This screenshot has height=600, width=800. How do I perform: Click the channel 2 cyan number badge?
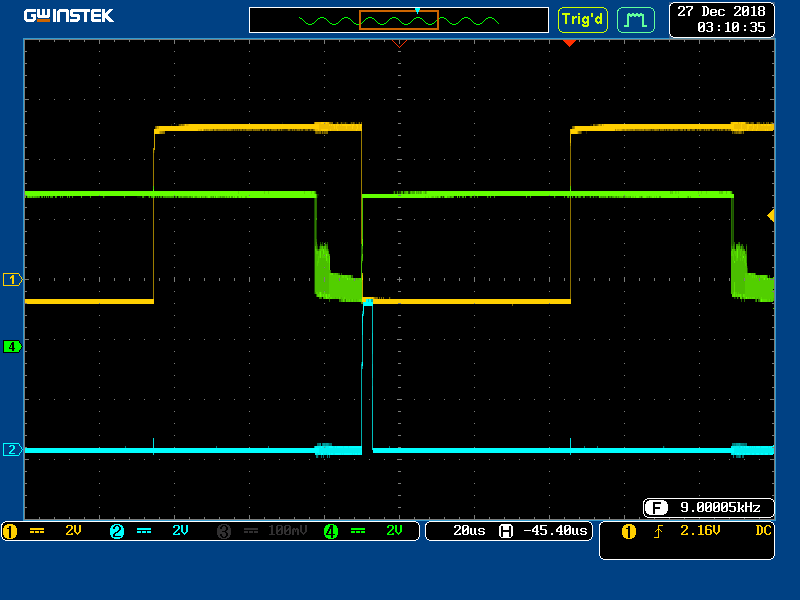(x=117, y=531)
